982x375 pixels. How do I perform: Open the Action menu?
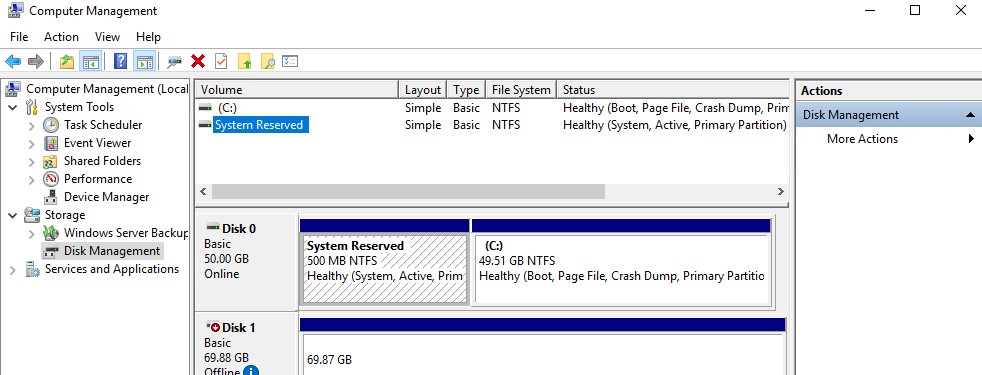click(61, 37)
